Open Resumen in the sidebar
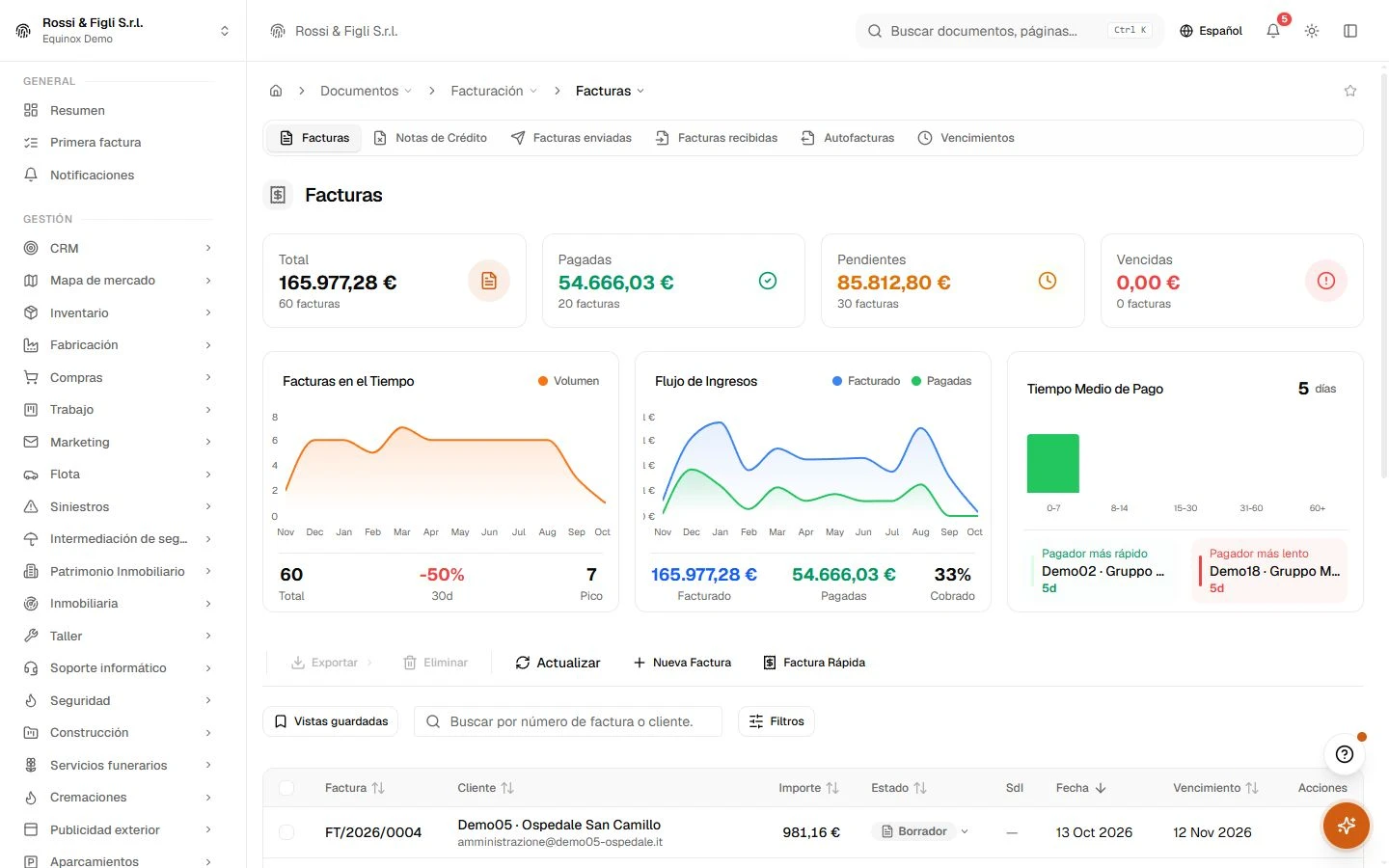1389x868 pixels. coord(118,110)
